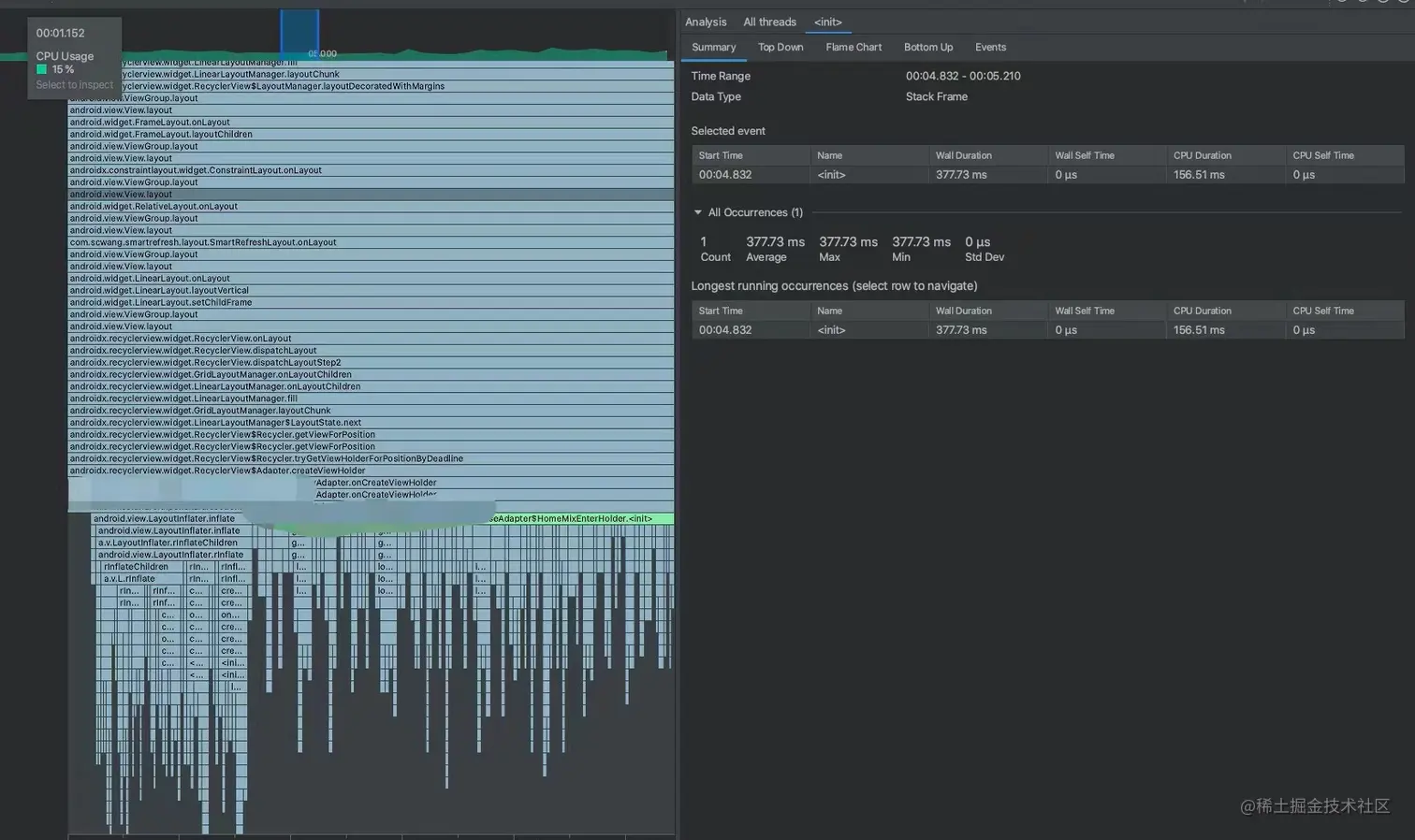The width and height of the screenshot is (1415, 840).
Task: Click CPU Self Time header in Longest running table
Action: click(x=1345, y=311)
